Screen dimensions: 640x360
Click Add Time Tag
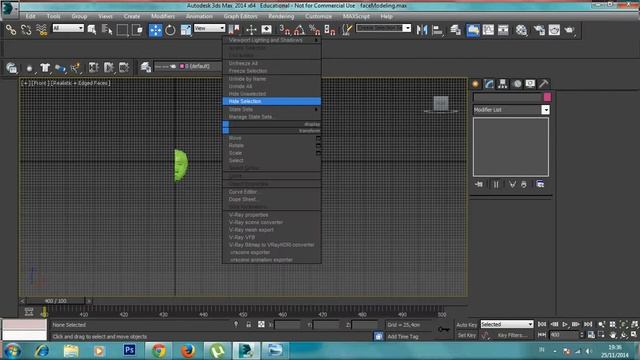coord(403,337)
